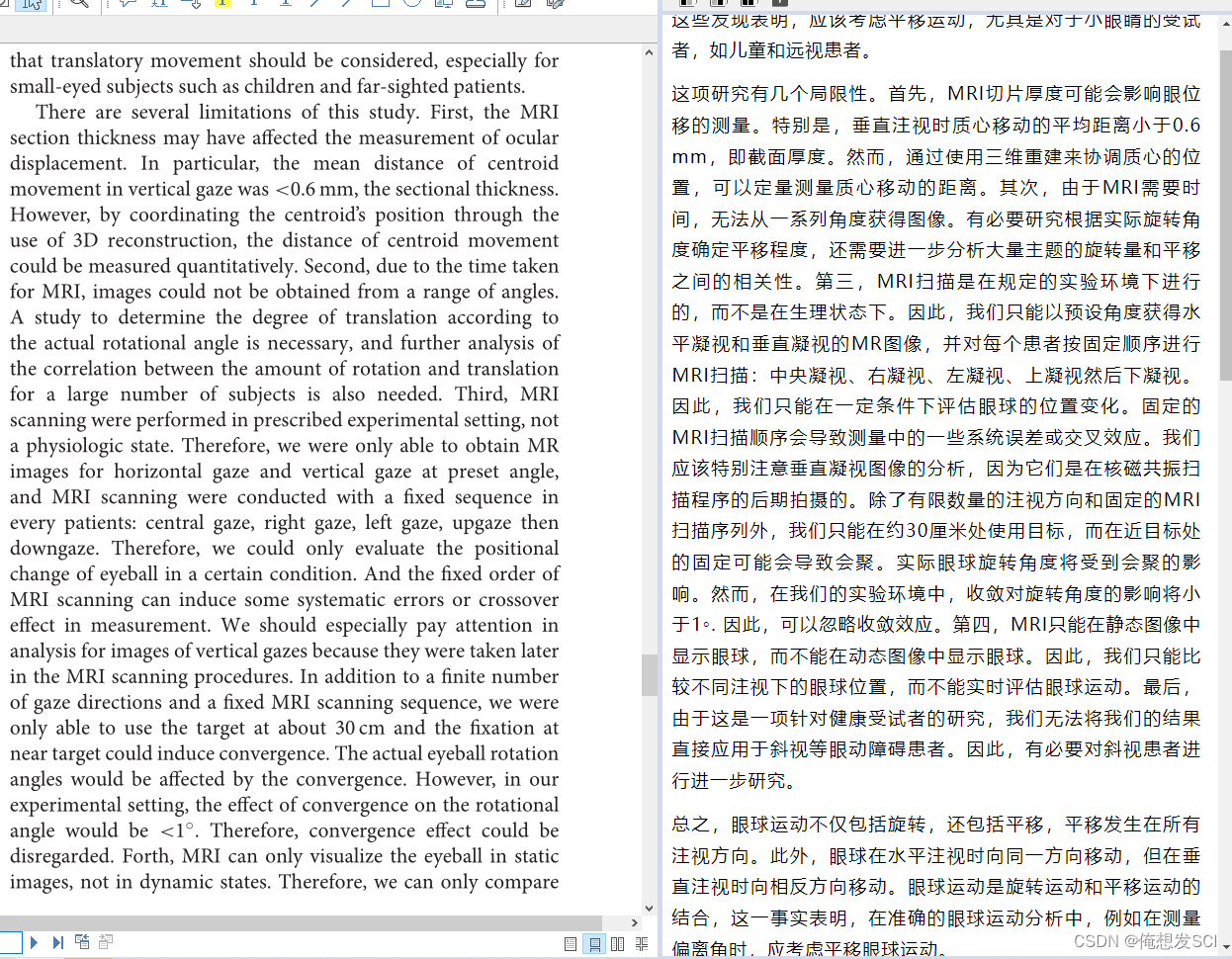Choose the yellow highlight text tool

click(x=221, y=4)
